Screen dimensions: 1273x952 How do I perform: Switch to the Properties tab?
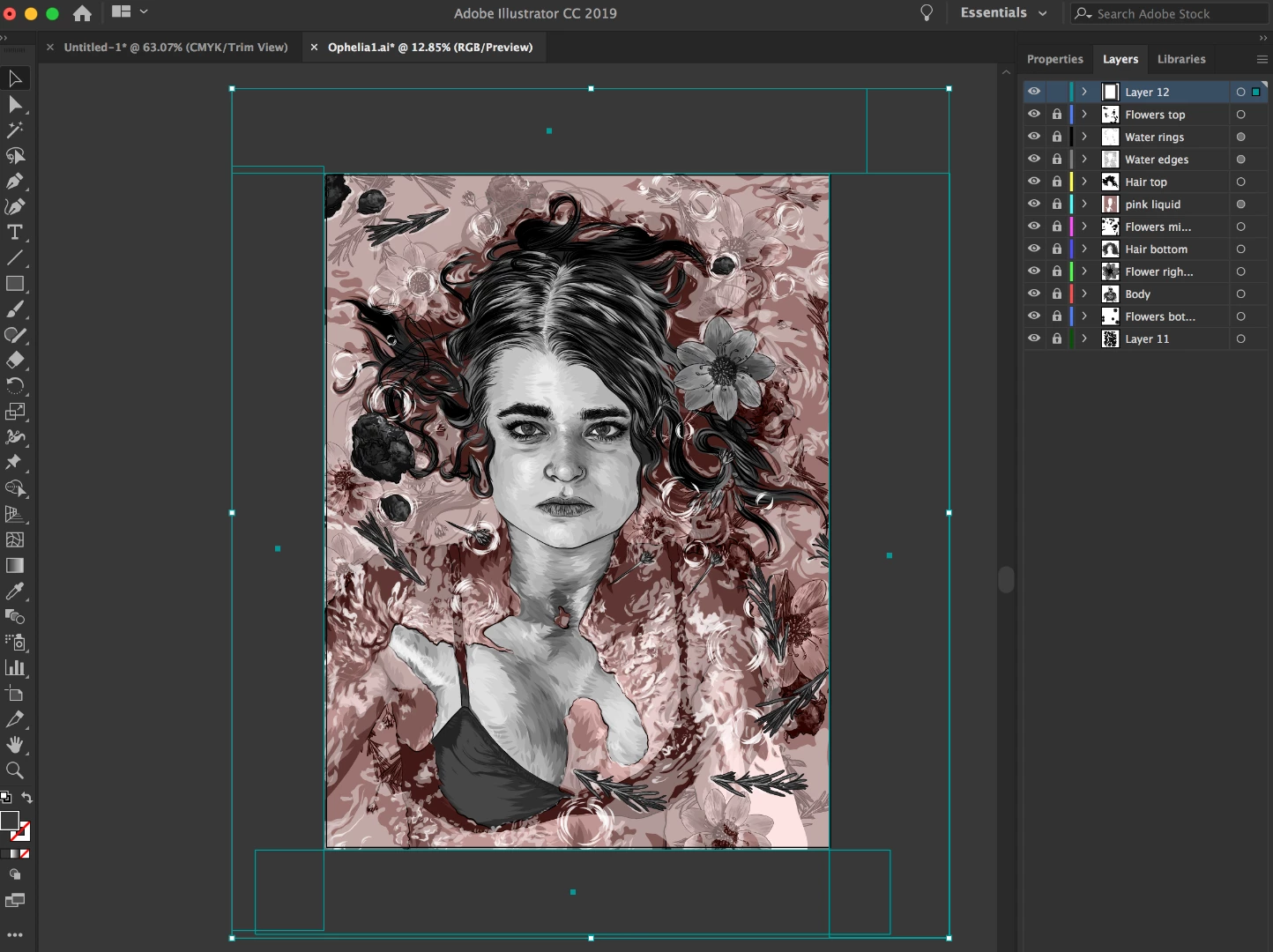tap(1054, 59)
